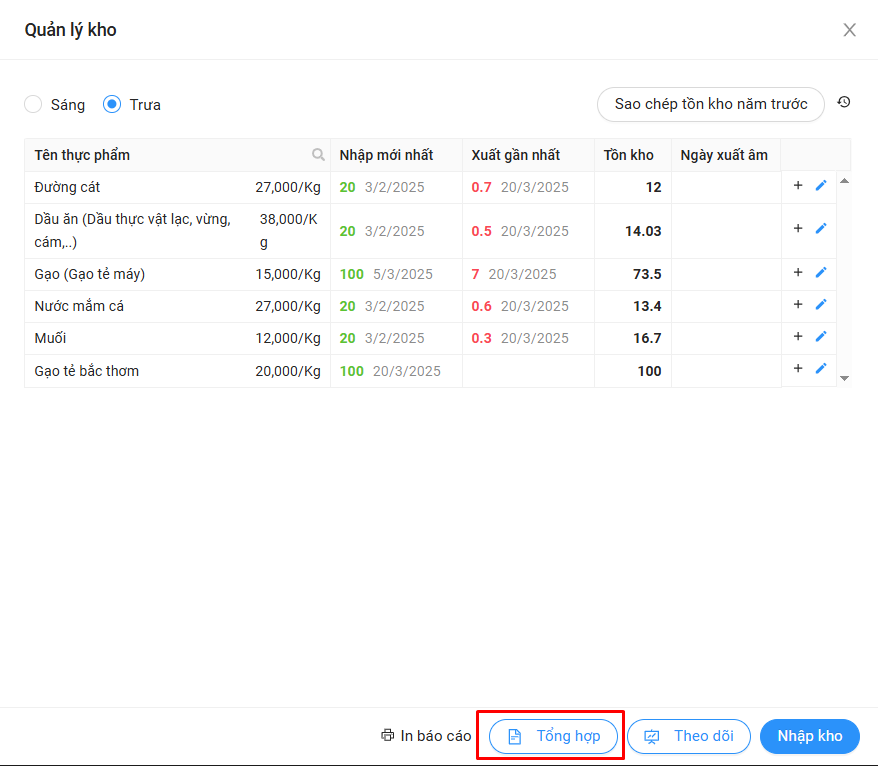Viewport: 878px width, 766px height.
Task: Edit the Muối row with pencil icon
Action: pos(821,337)
